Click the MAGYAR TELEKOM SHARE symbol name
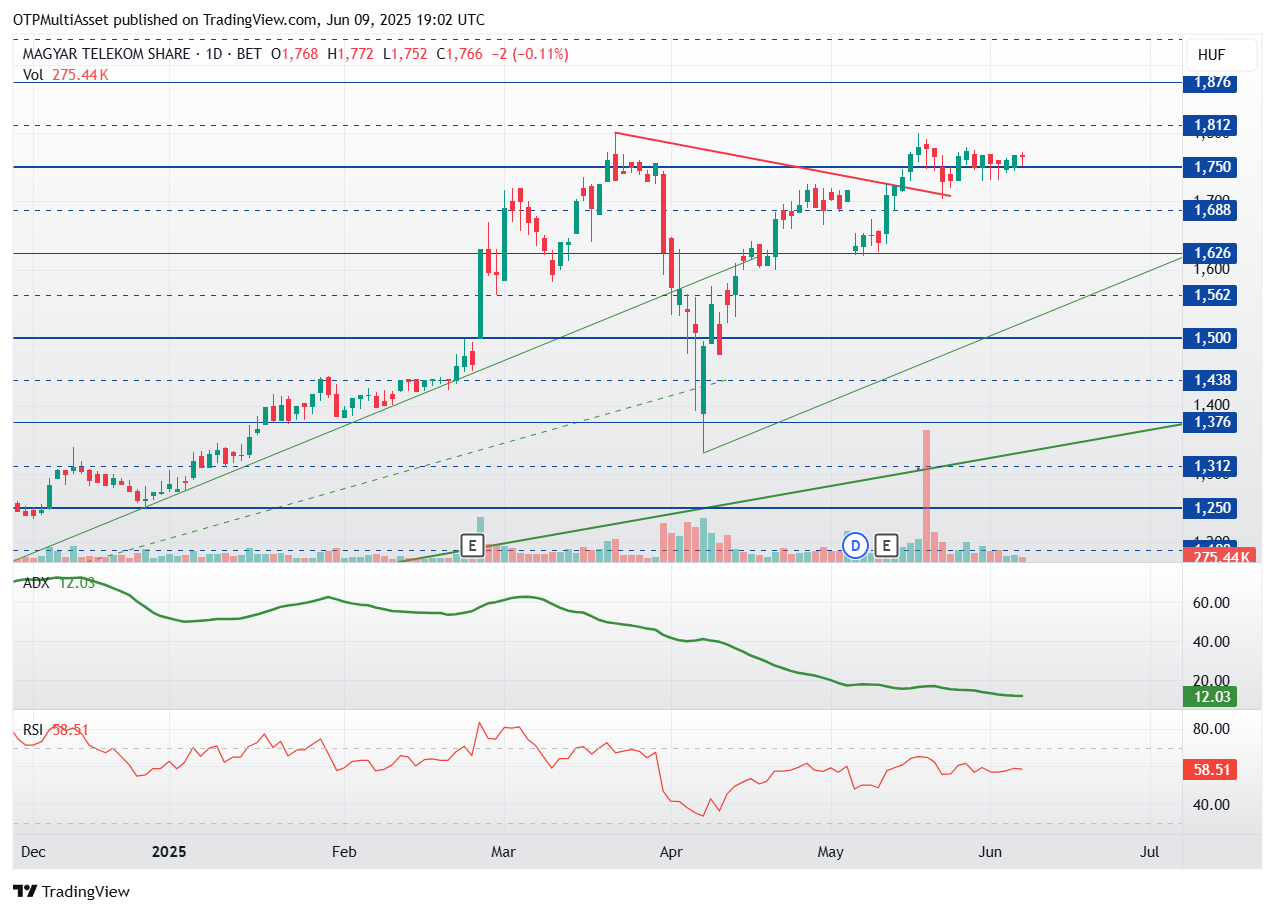 [x=107, y=54]
